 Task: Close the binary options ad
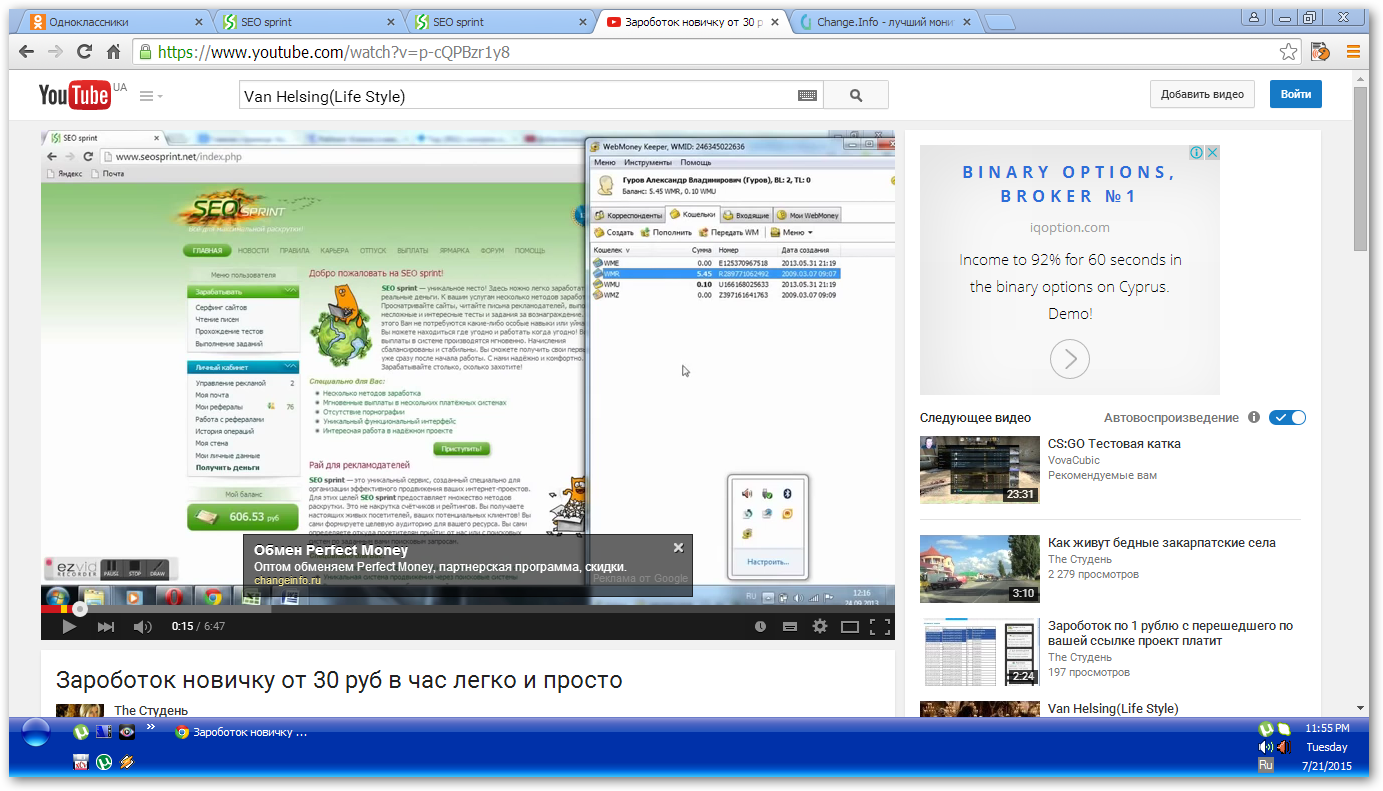click(x=1212, y=153)
